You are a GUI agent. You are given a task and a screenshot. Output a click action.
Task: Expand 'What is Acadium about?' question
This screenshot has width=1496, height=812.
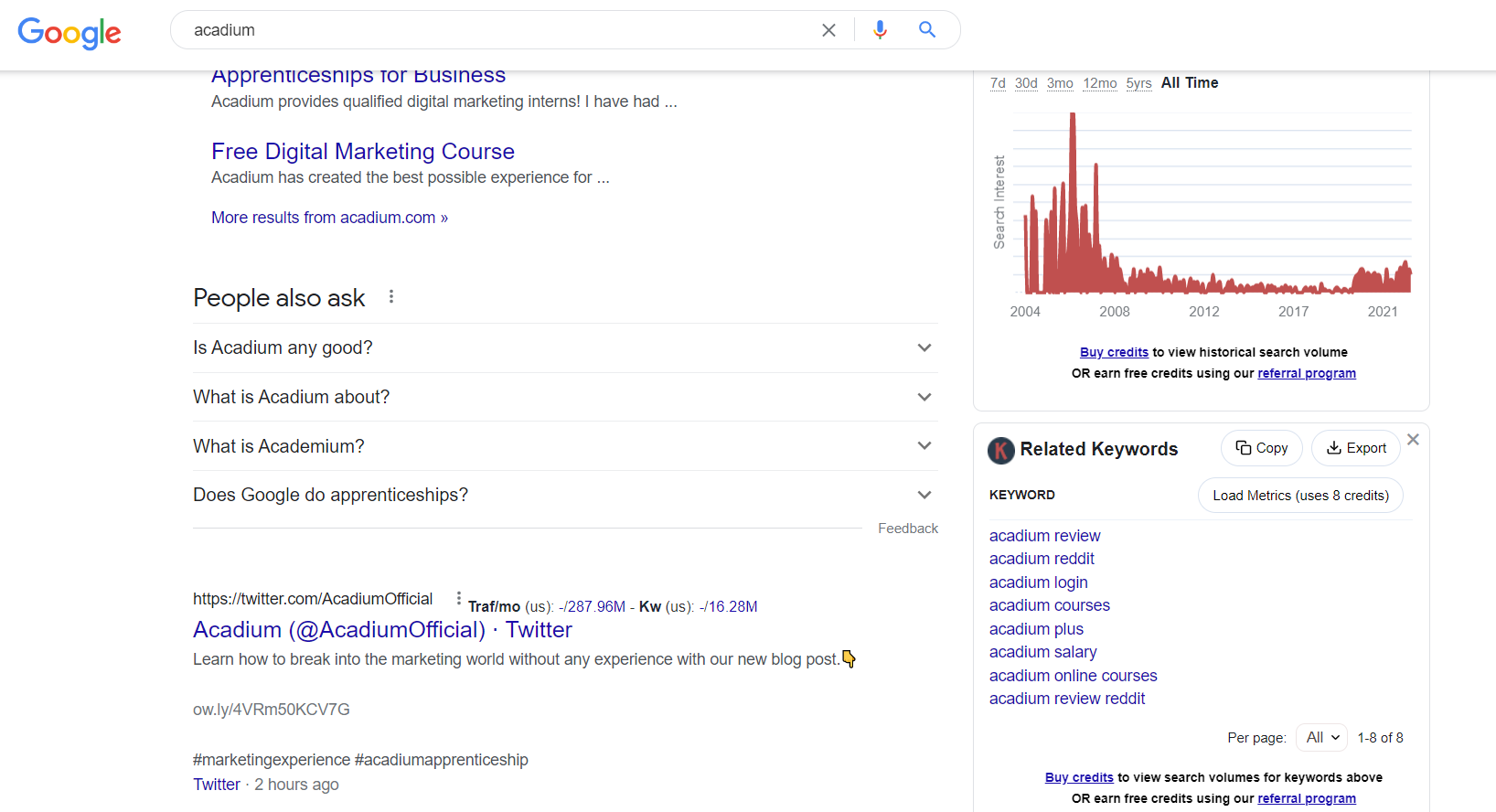click(x=565, y=397)
